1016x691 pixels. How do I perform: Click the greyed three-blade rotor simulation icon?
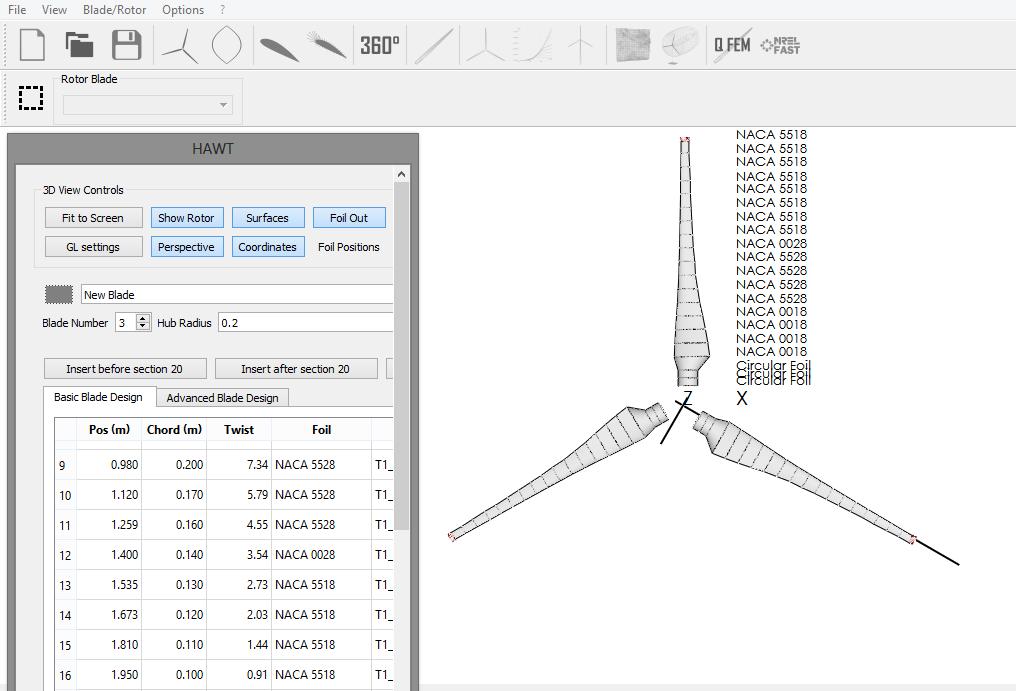(485, 46)
